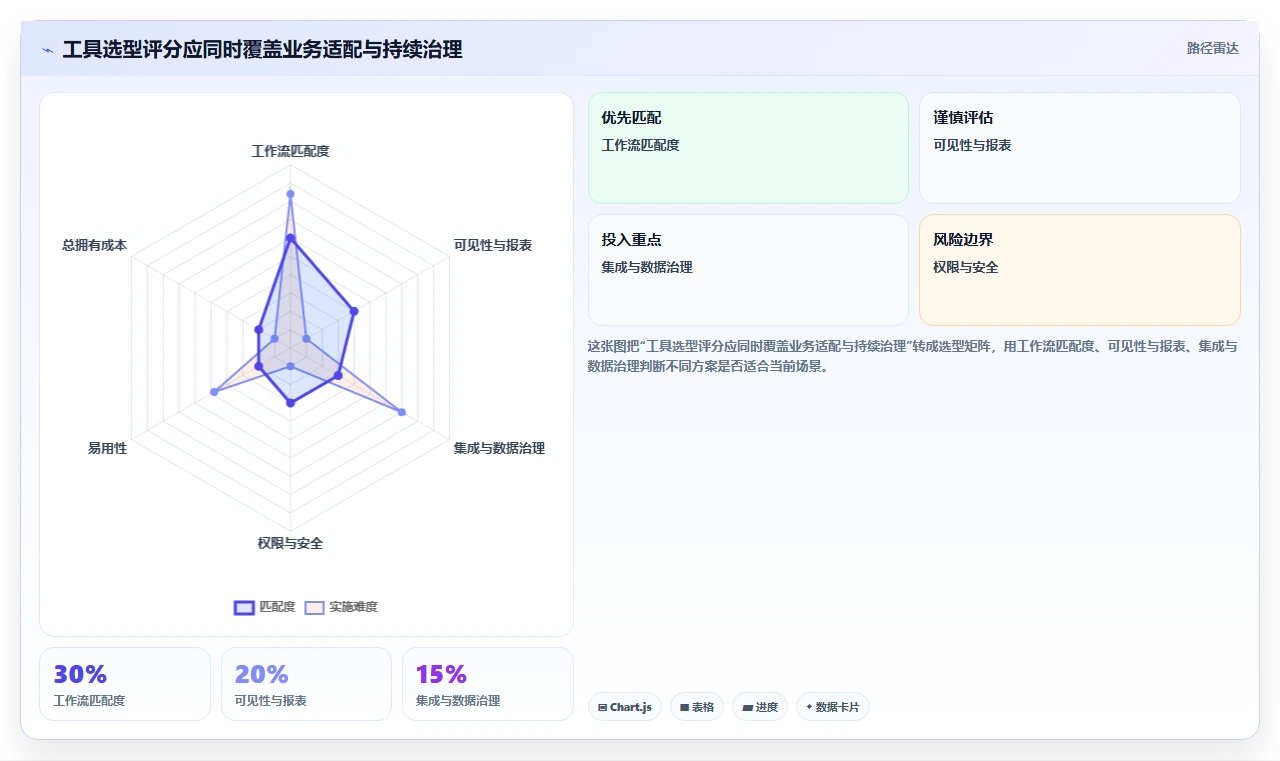Open the 投入重点 card
Image resolution: width=1280 pixels, height=761 pixels.
pos(748,270)
